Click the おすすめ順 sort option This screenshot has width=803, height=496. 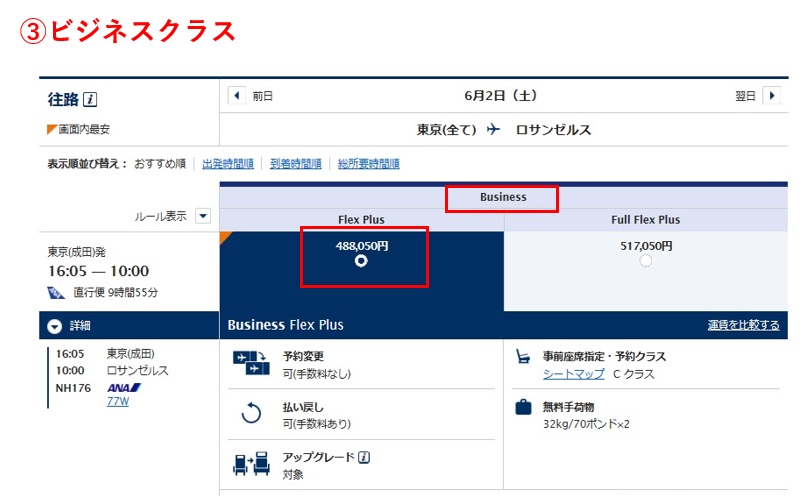(160, 164)
